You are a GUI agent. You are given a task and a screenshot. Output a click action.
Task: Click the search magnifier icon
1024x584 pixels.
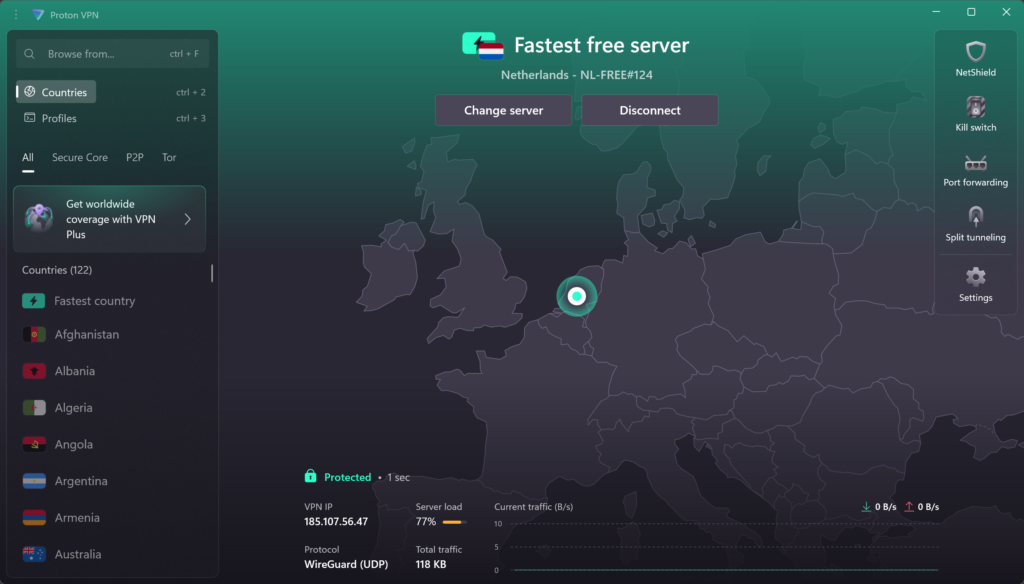(x=29, y=54)
